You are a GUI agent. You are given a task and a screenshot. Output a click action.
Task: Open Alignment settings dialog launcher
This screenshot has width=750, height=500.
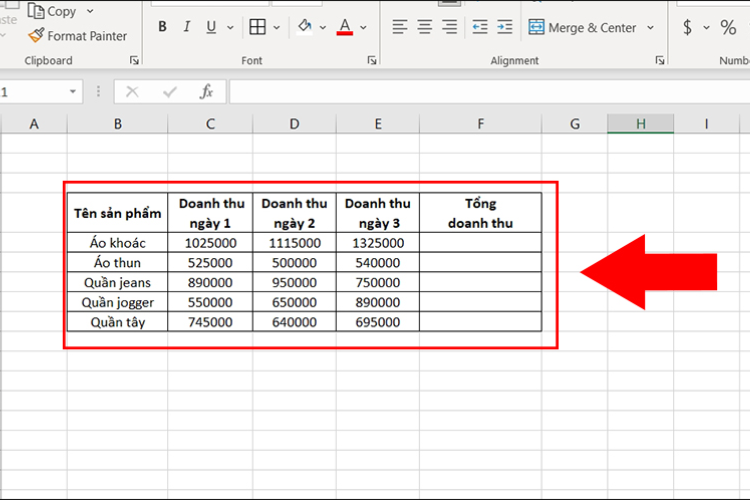660,60
